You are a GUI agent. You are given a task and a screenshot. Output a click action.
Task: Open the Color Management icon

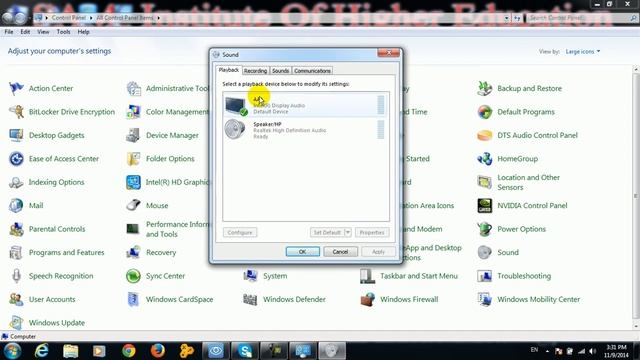pos(133,112)
